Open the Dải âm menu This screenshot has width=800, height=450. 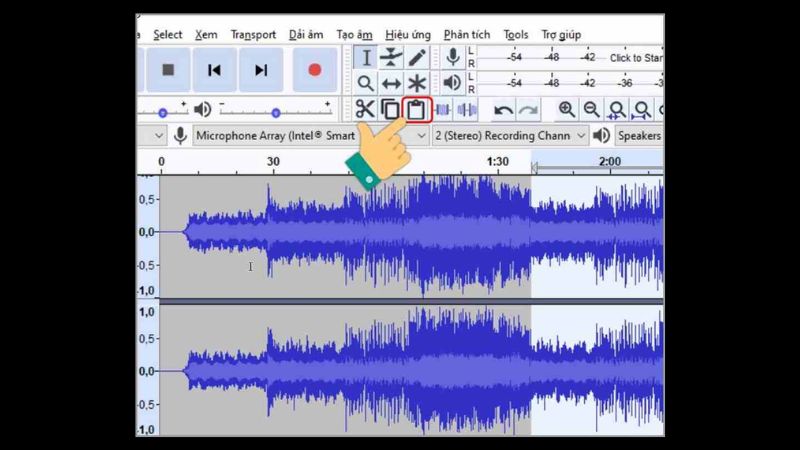pyautogui.click(x=306, y=35)
